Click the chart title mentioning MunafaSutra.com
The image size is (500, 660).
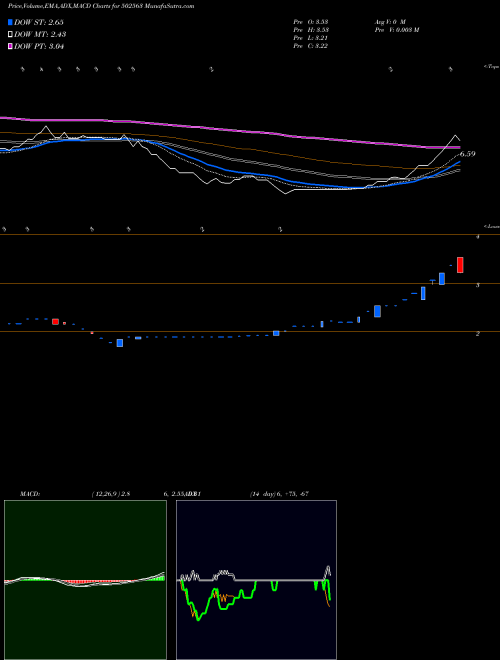coord(101,6)
